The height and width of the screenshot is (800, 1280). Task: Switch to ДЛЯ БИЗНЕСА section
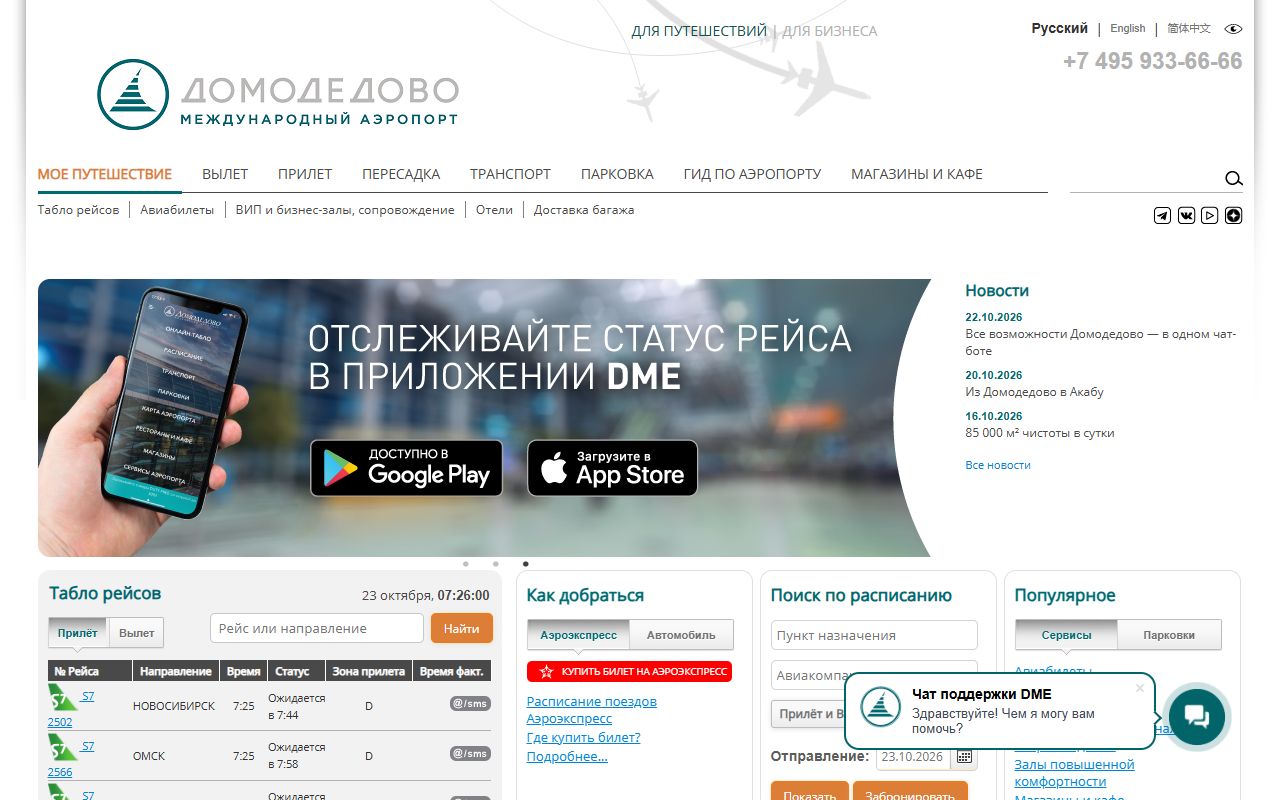pos(830,31)
